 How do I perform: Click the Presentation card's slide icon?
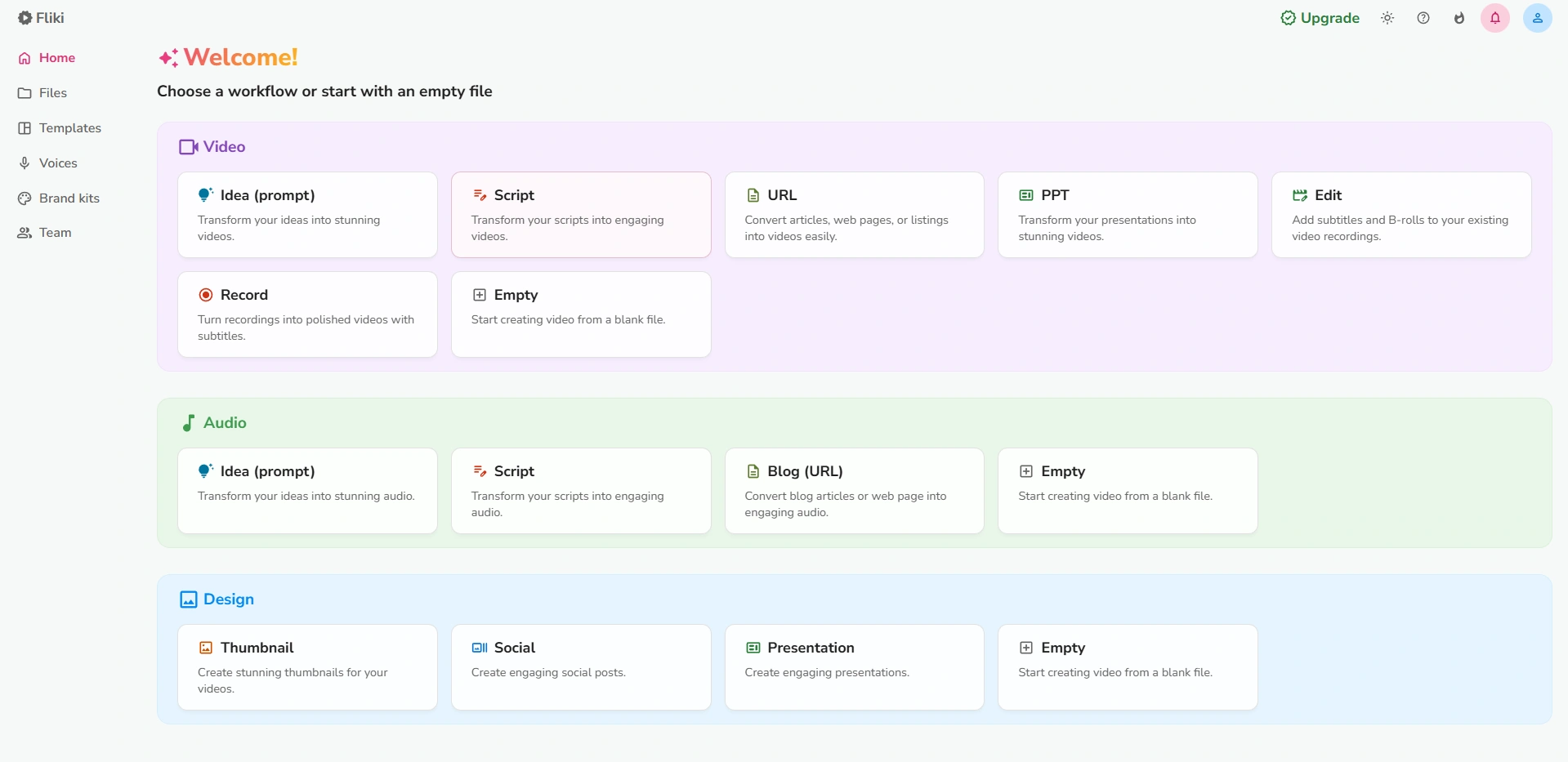pyautogui.click(x=753, y=648)
